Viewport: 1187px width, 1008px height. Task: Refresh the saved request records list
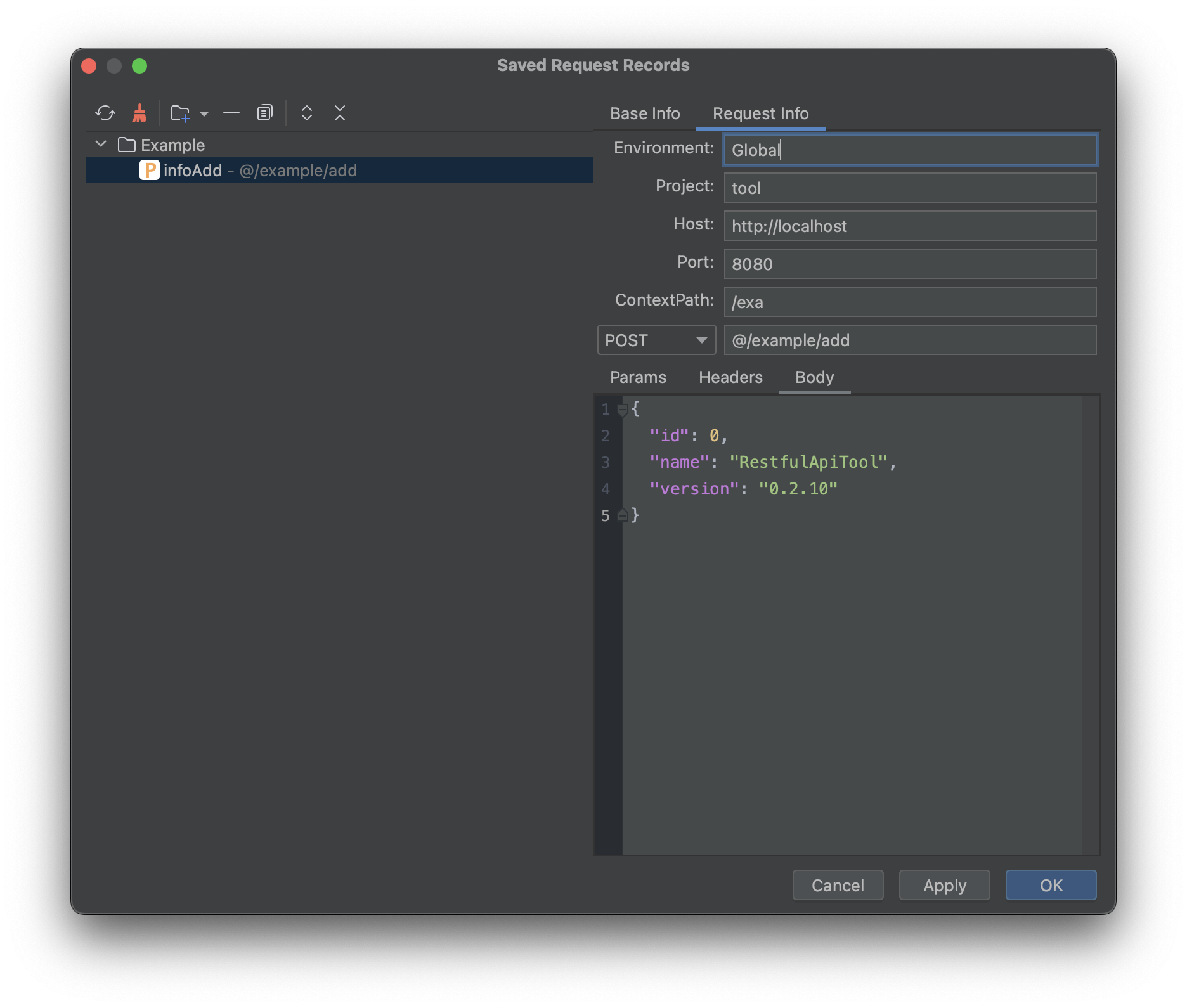(x=105, y=112)
